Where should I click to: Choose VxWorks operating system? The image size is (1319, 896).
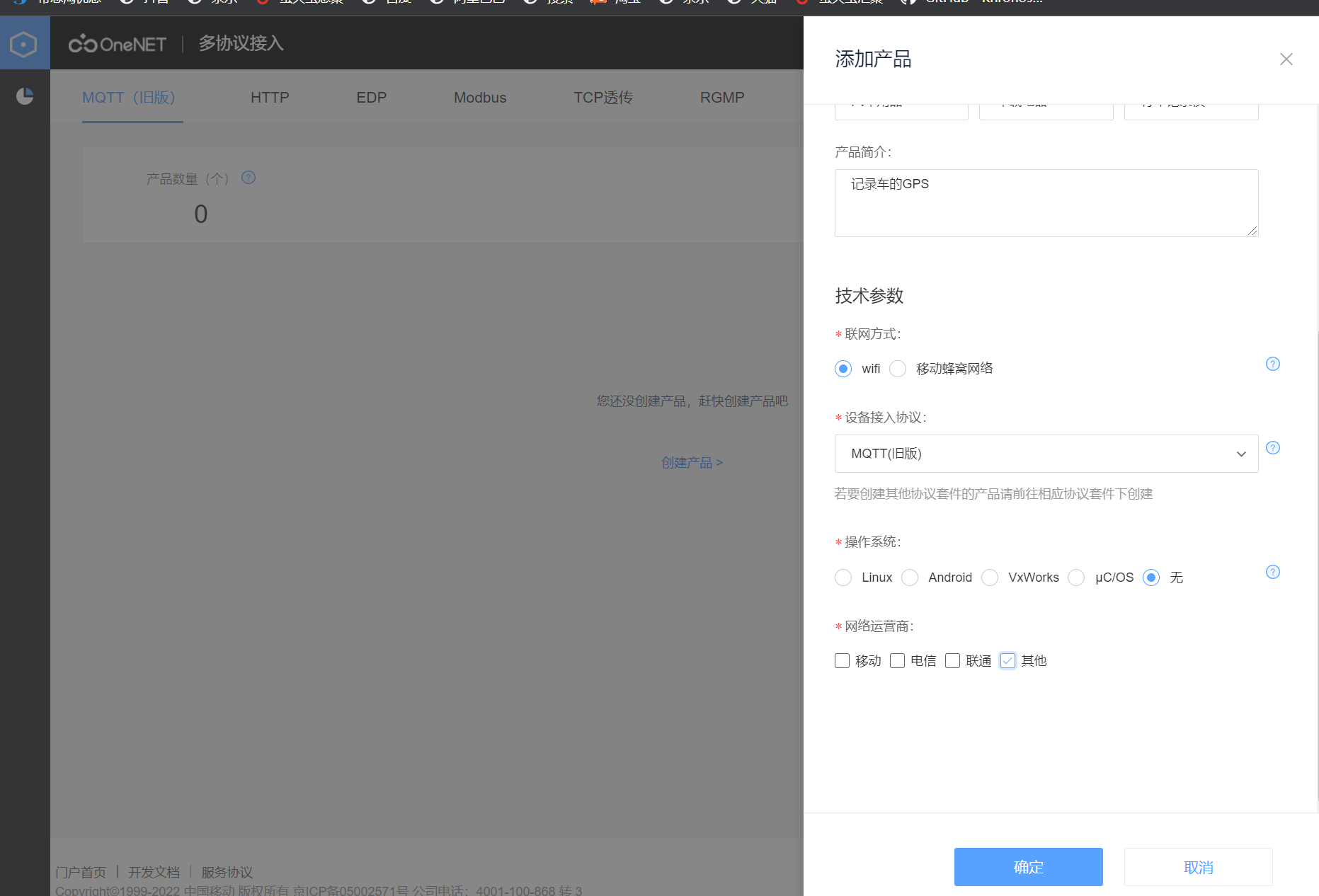990,578
